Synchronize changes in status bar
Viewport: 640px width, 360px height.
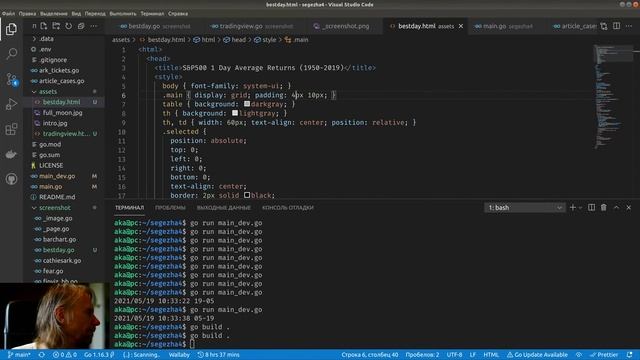click(x=42, y=355)
